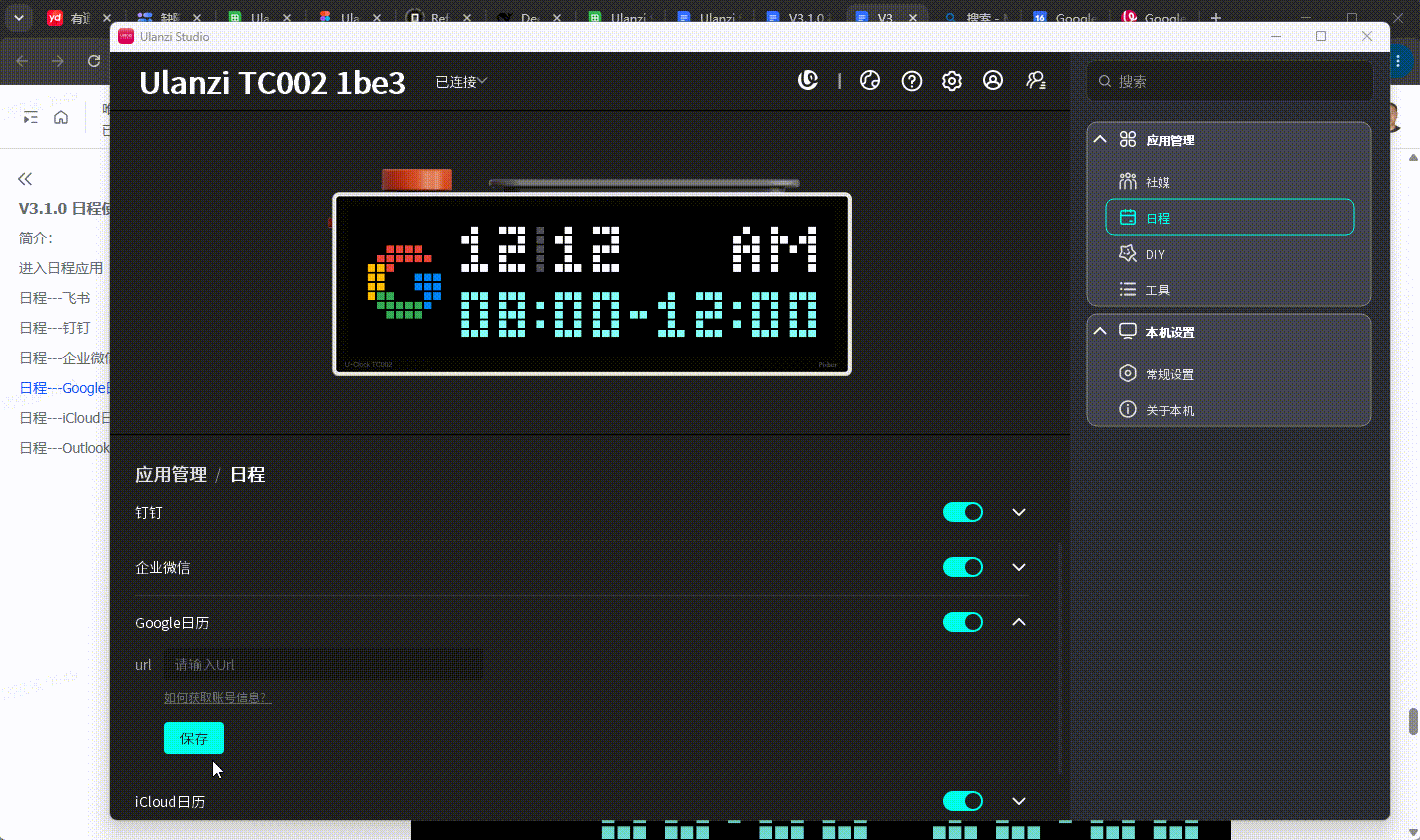Click the 保存 save button
1420x840 pixels.
pyautogui.click(x=194, y=738)
